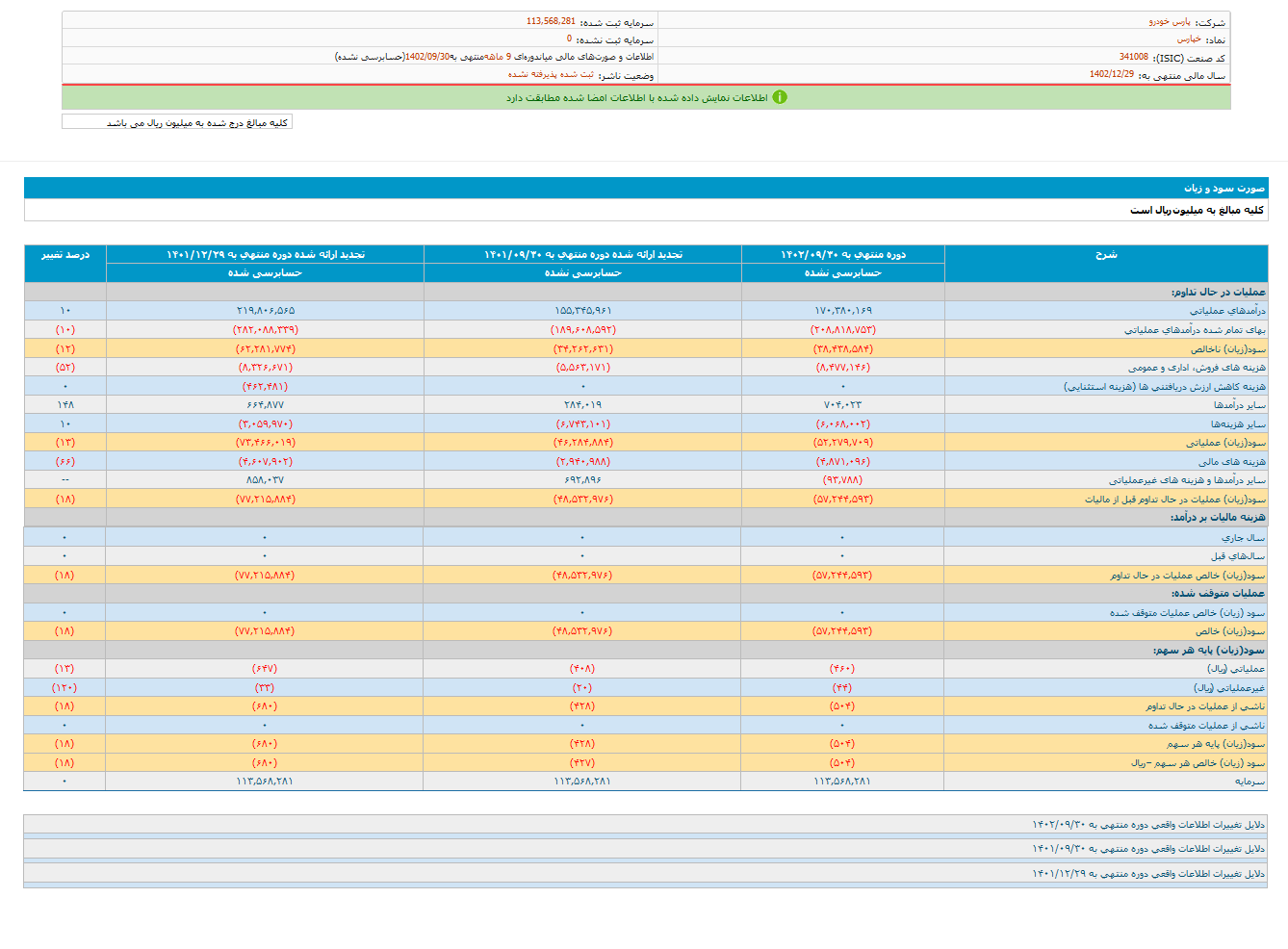The height and width of the screenshot is (949, 1288).
Task: Click the هزینه های مالی row label
Action: (x=1231, y=462)
